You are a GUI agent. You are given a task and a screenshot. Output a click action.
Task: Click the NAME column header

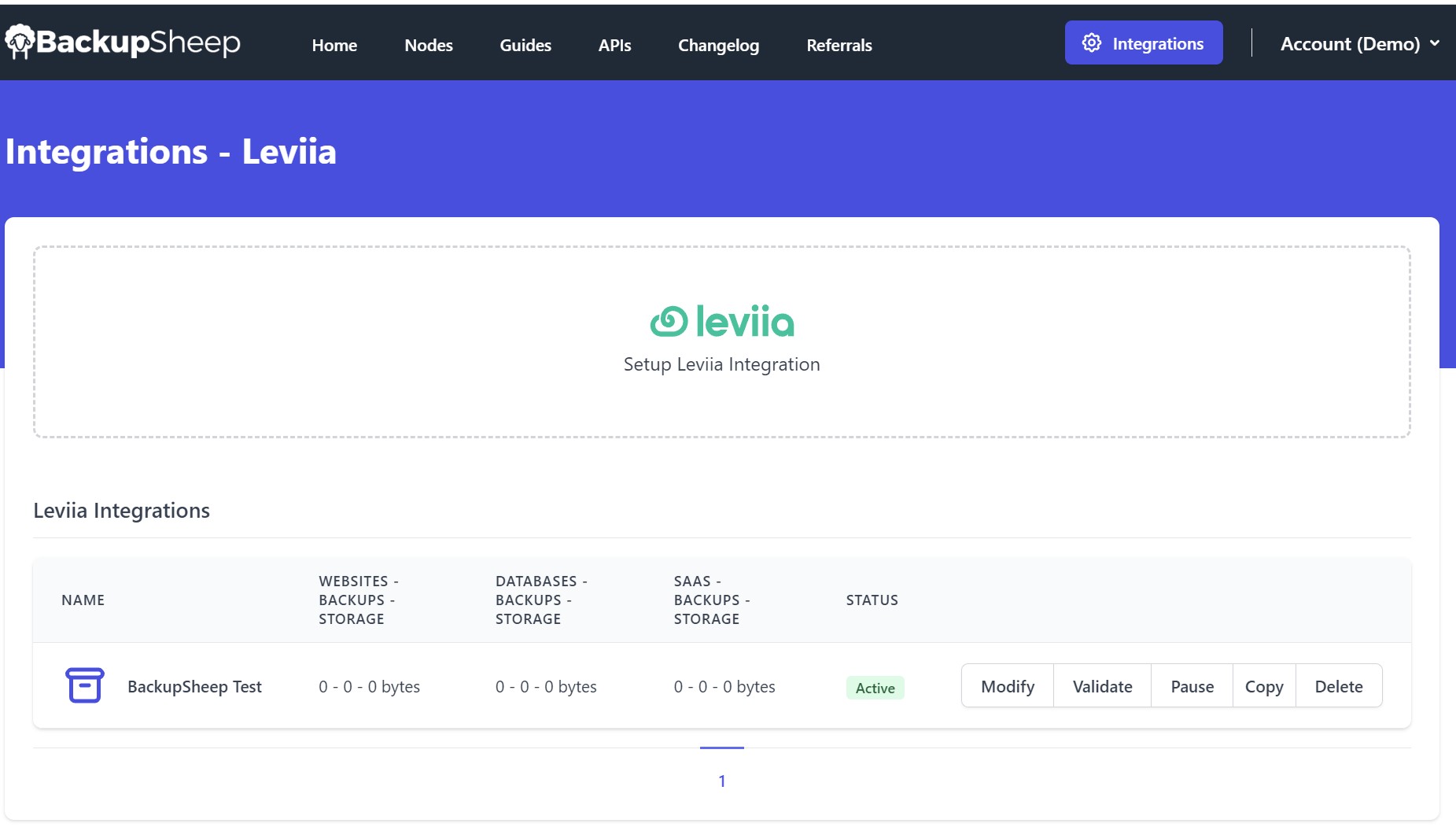[83, 600]
